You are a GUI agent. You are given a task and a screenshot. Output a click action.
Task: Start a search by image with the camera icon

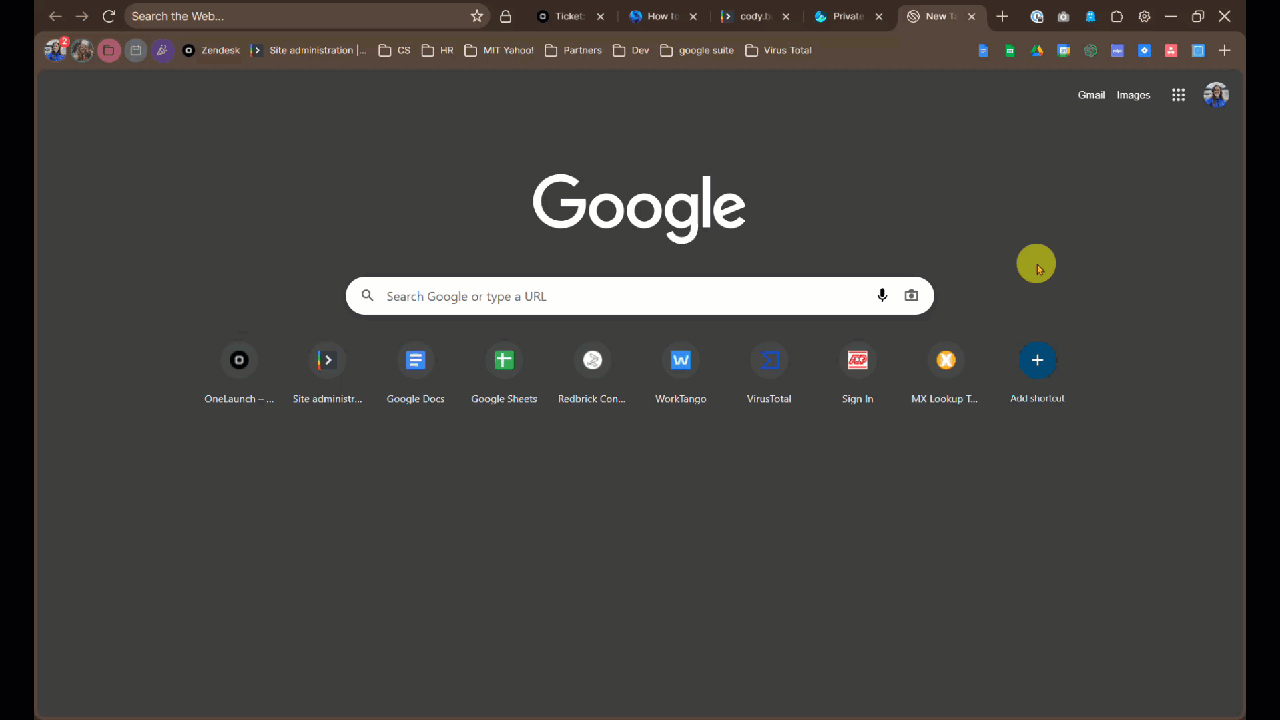[911, 295]
